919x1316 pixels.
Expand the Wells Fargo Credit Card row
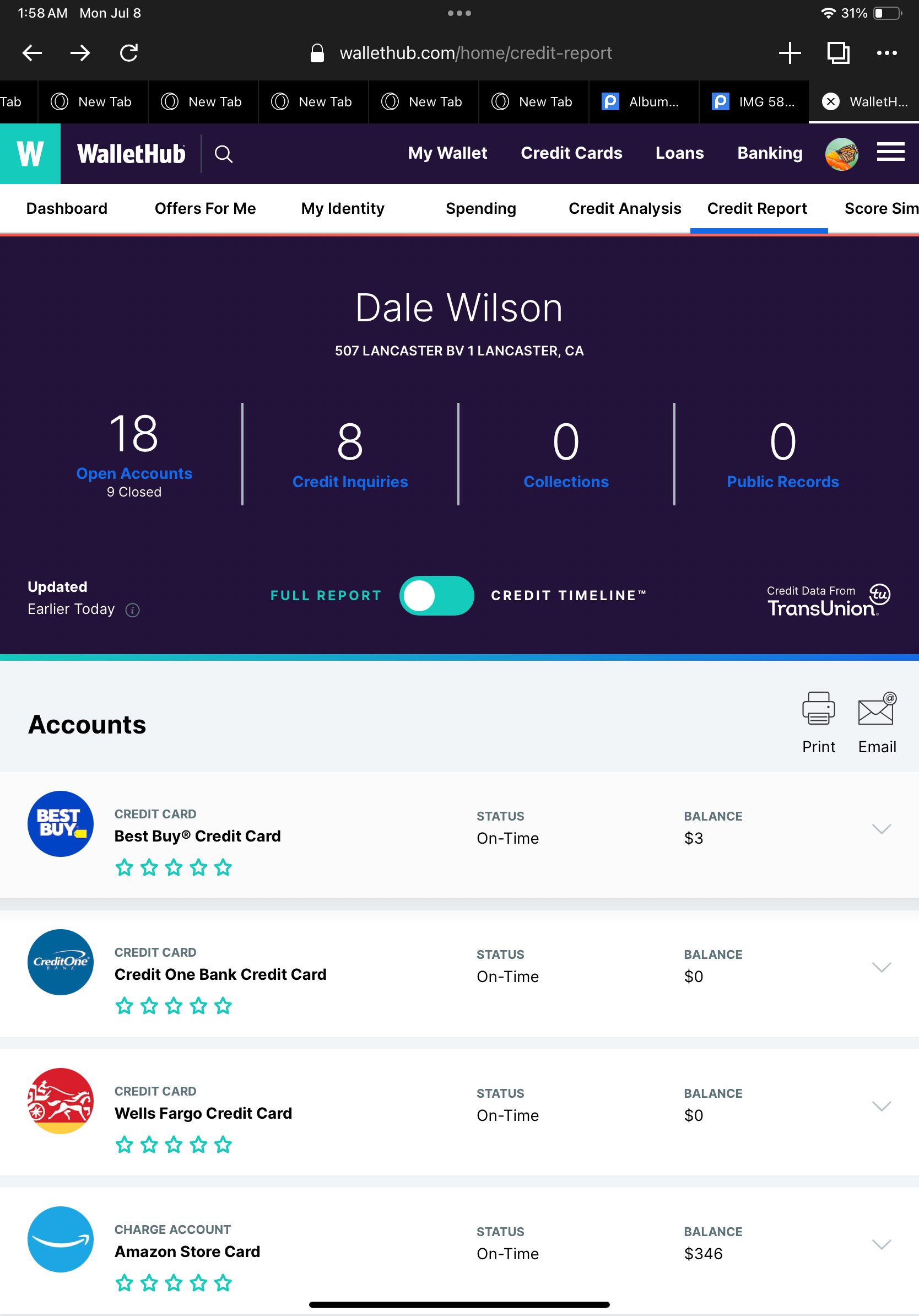coord(881,1105)
